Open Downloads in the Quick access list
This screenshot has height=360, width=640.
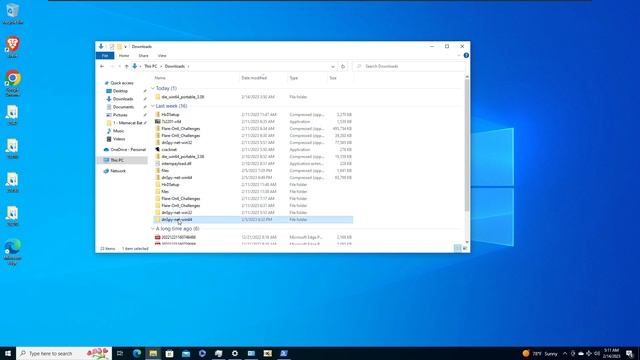[123, 99]
